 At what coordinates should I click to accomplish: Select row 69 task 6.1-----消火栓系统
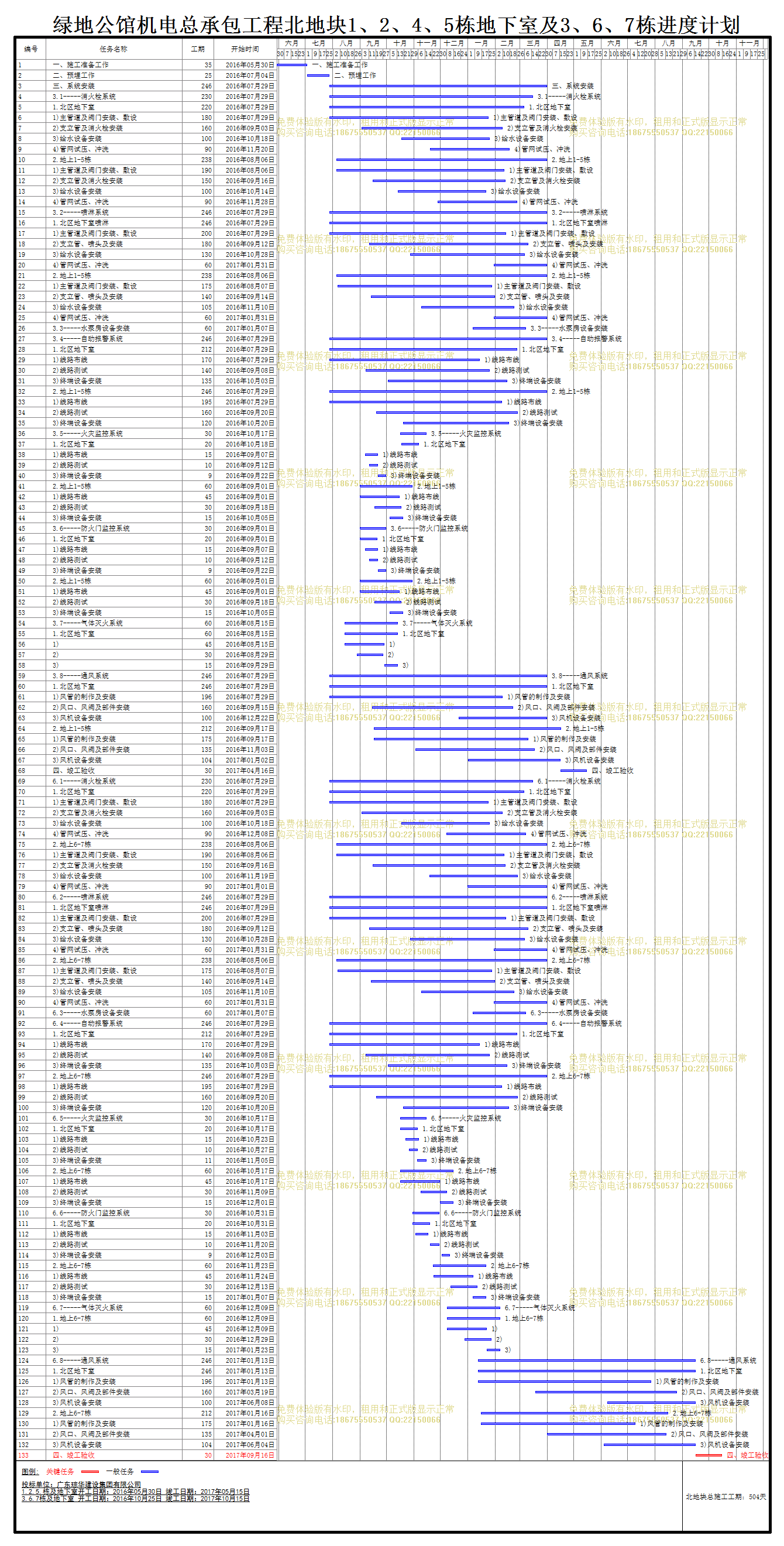point(85,781)
